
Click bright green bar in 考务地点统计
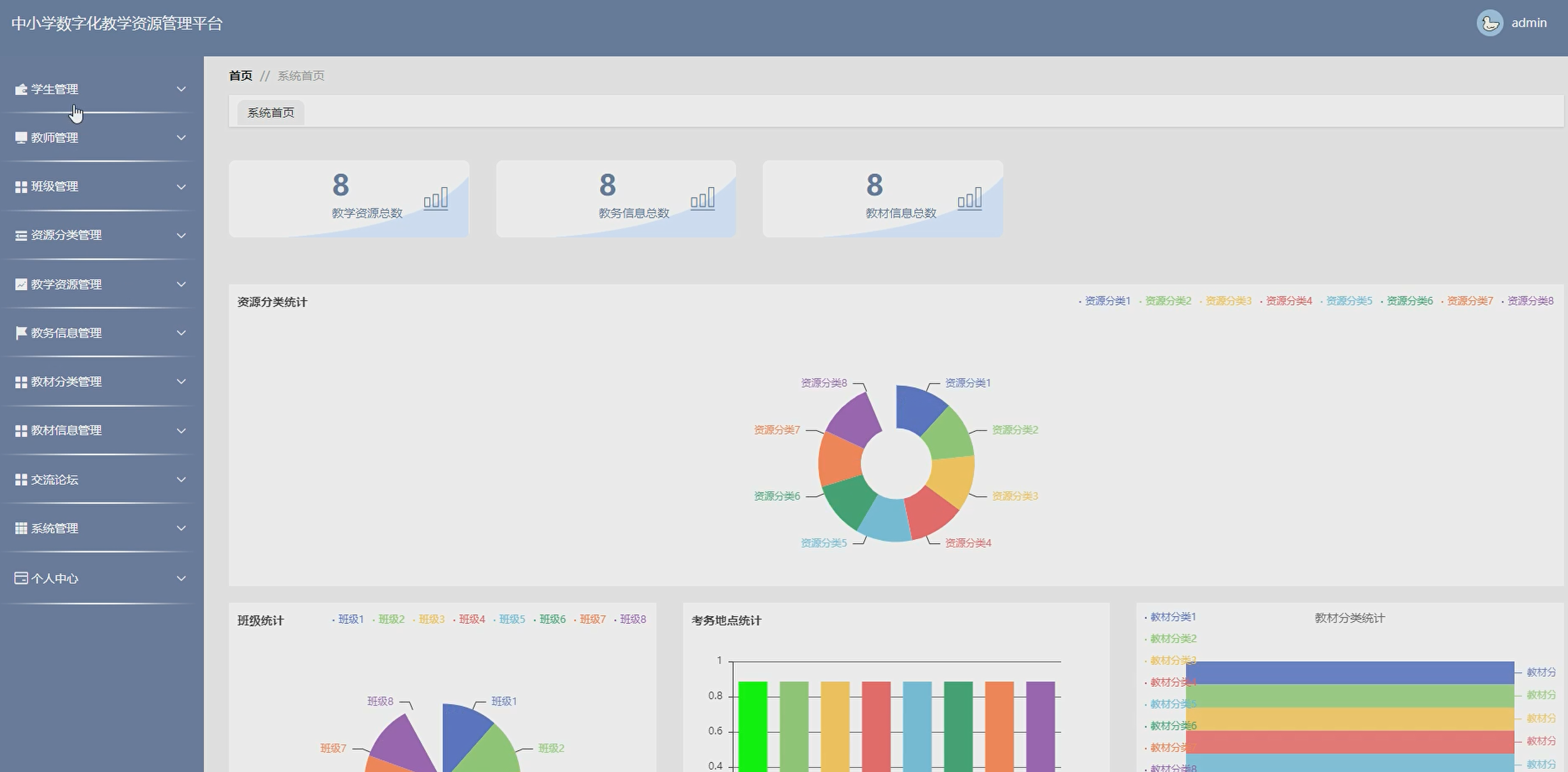coord(753,727)
